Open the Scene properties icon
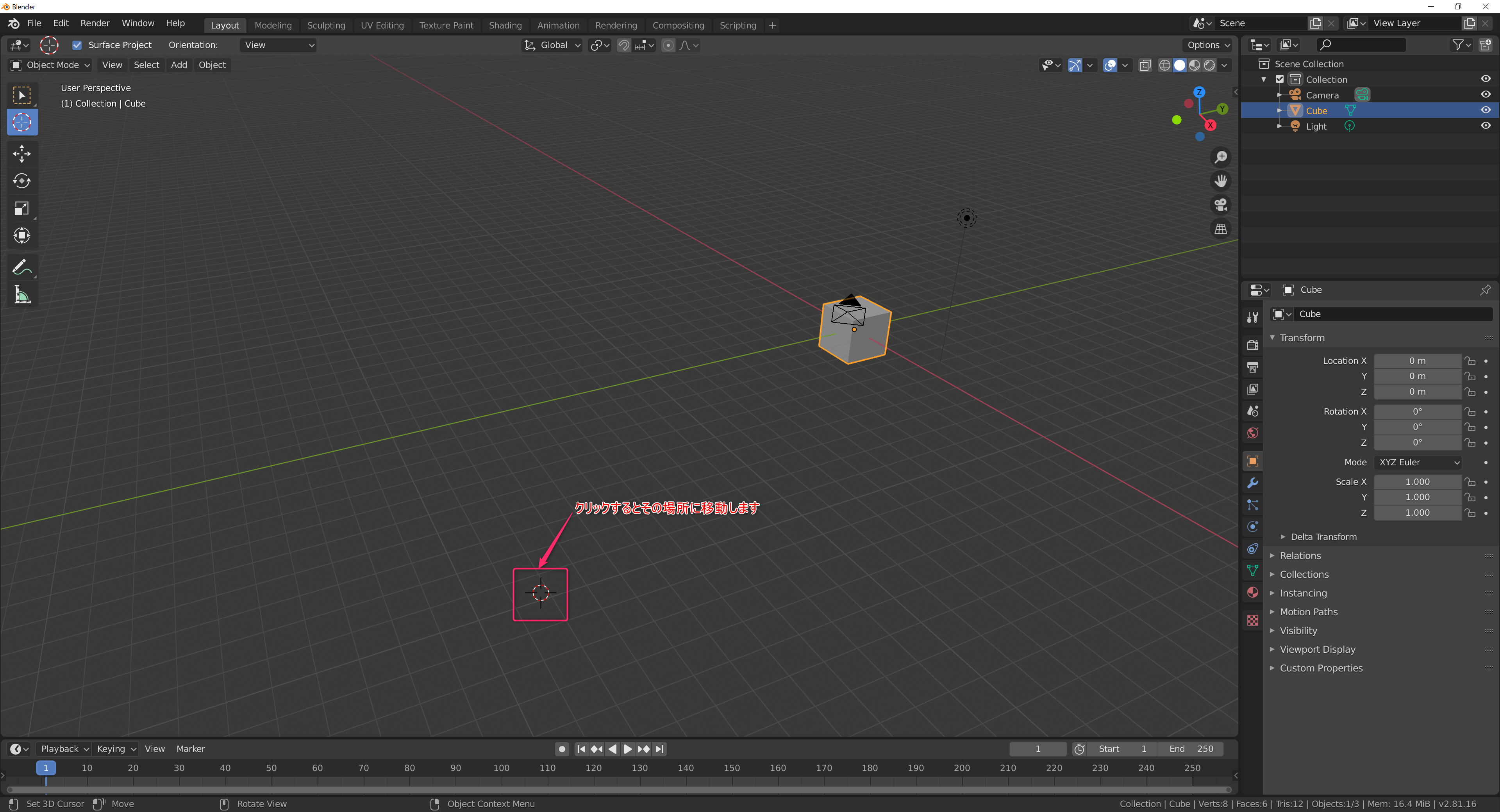This screenshot has height=812, width=1500. click(x=1252, y=411)
